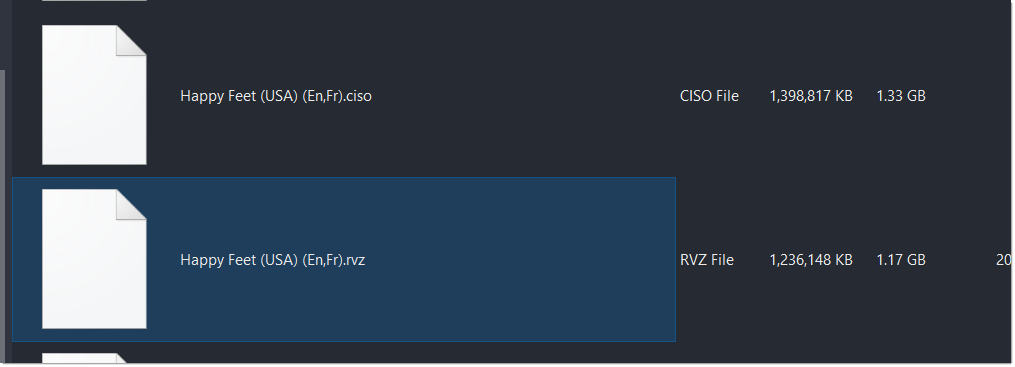This screenshot has height=367, width=1015.
Task: Click the file name Happy Feet (USA) (En,Fr).ciso
Action: point(276,96)
